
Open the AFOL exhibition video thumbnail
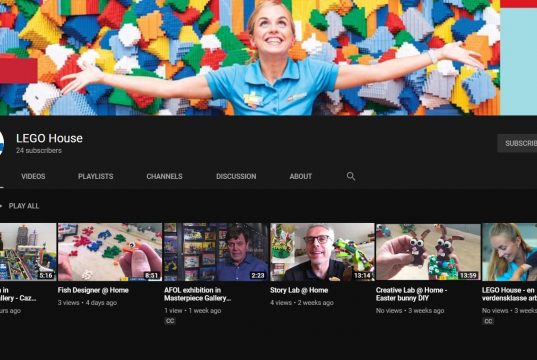(216, 252)
